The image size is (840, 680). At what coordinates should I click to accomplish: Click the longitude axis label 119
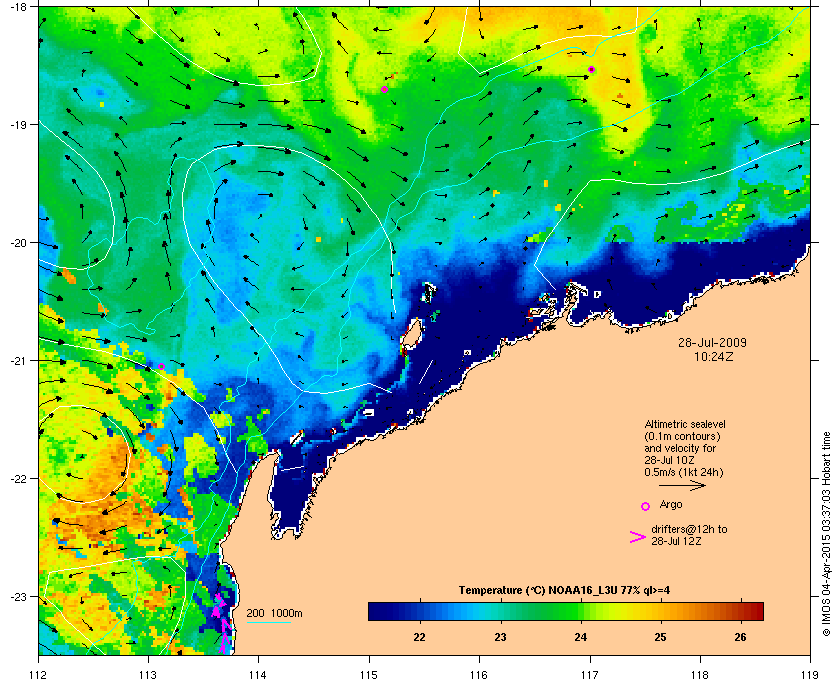(x=810, y=674)
